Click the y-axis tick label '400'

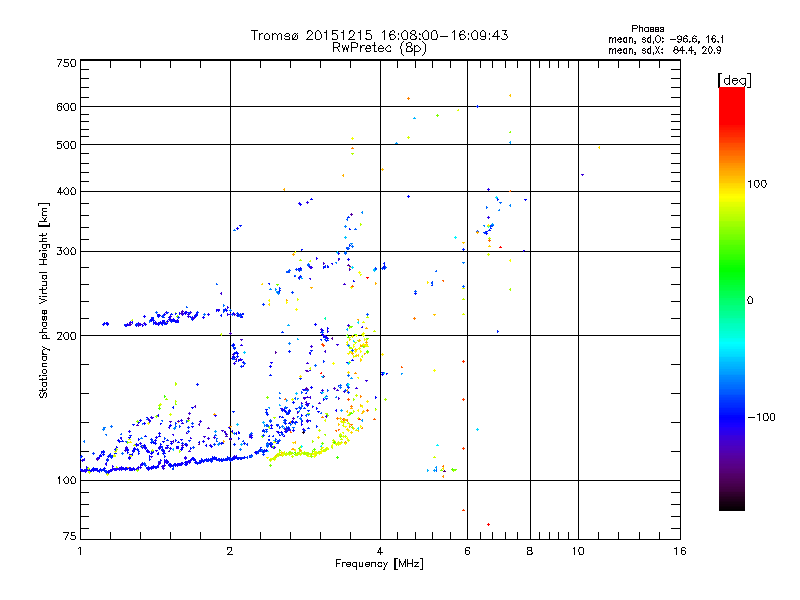click(67, 191)
